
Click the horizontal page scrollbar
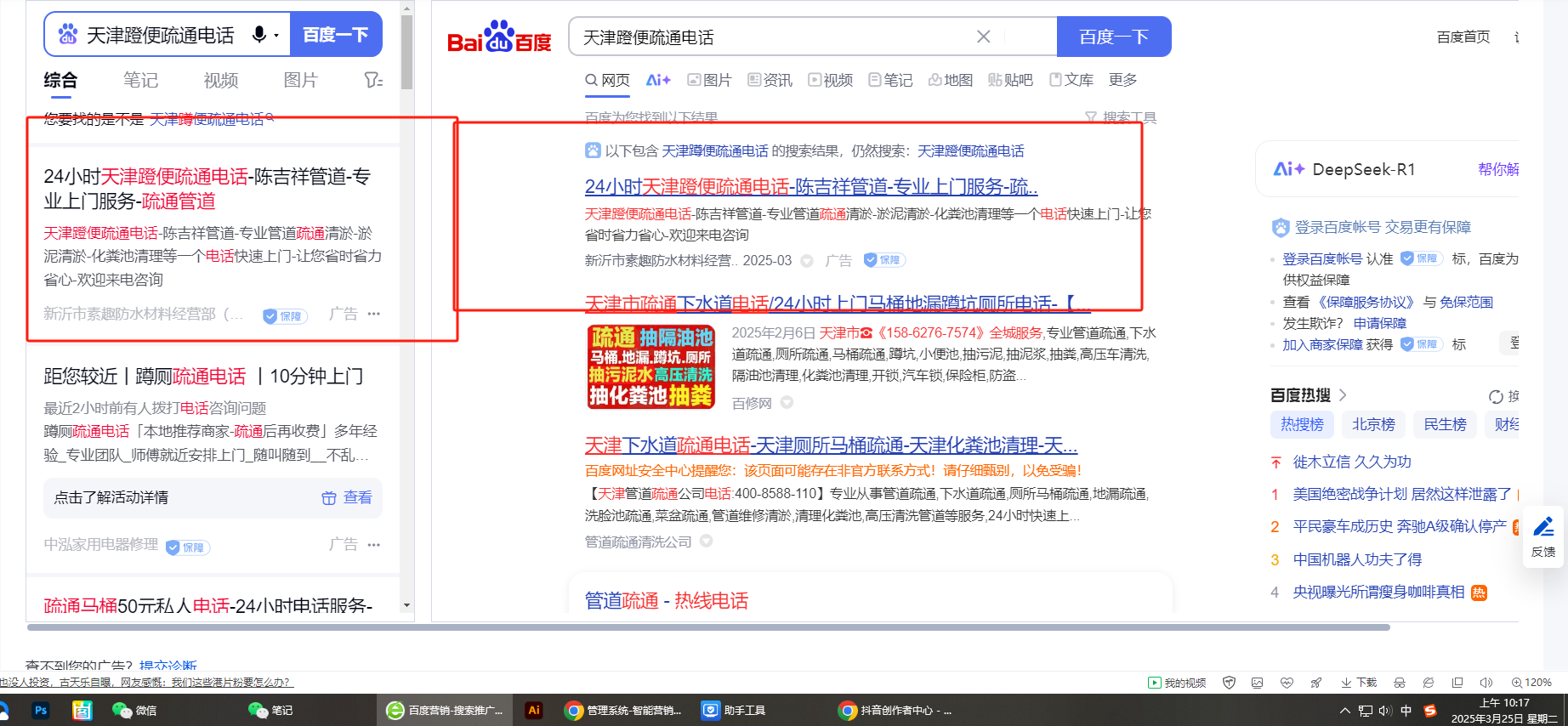tap(708, 627)
